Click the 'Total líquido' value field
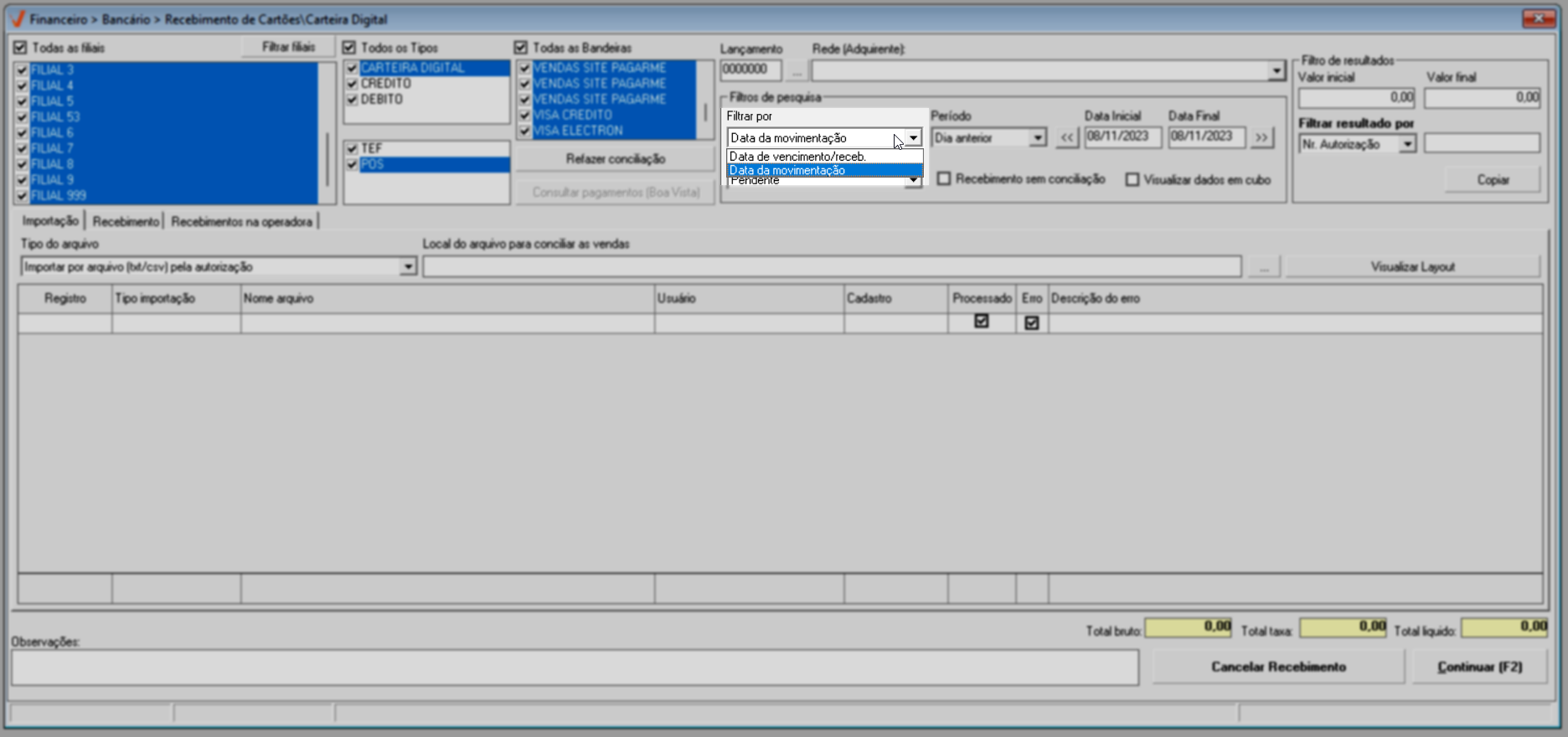This screenshot has width=1568, height=737. [1504, 628]
